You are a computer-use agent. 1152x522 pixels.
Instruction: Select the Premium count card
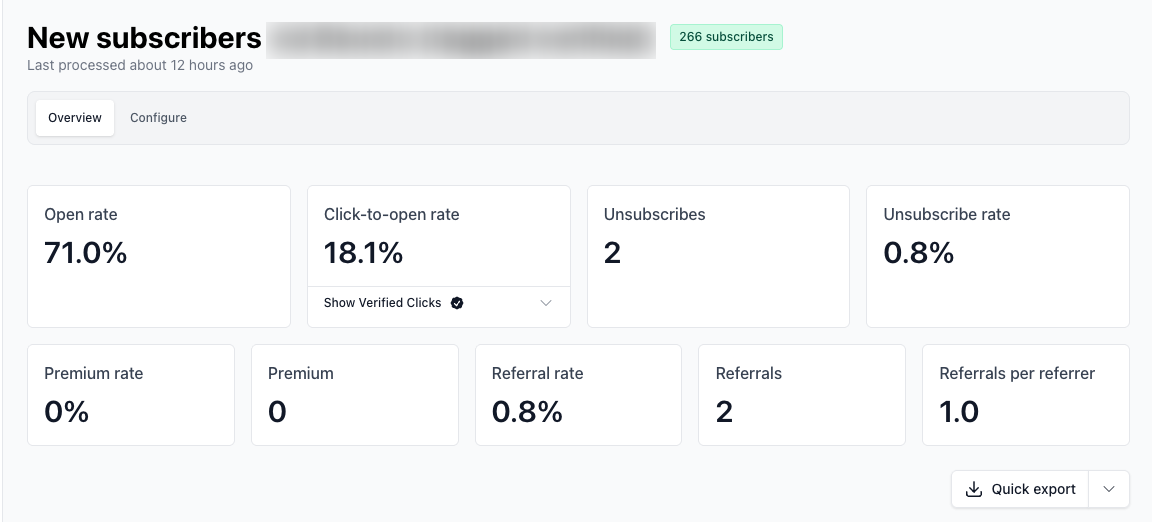pos(355,395)
